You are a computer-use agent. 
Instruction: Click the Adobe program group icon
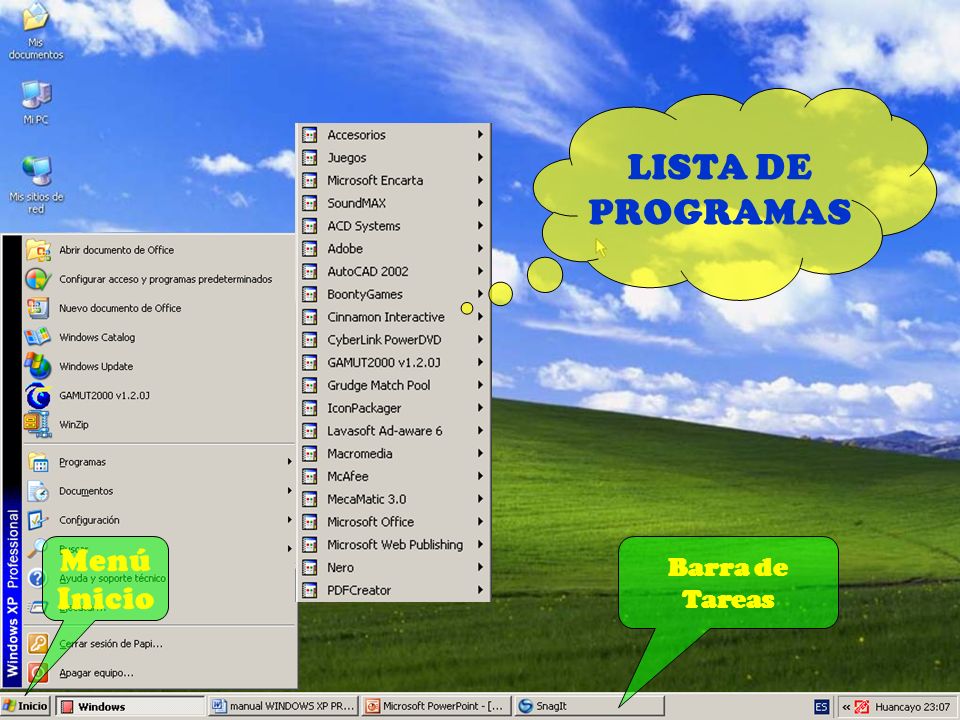(x=310, y=249)
